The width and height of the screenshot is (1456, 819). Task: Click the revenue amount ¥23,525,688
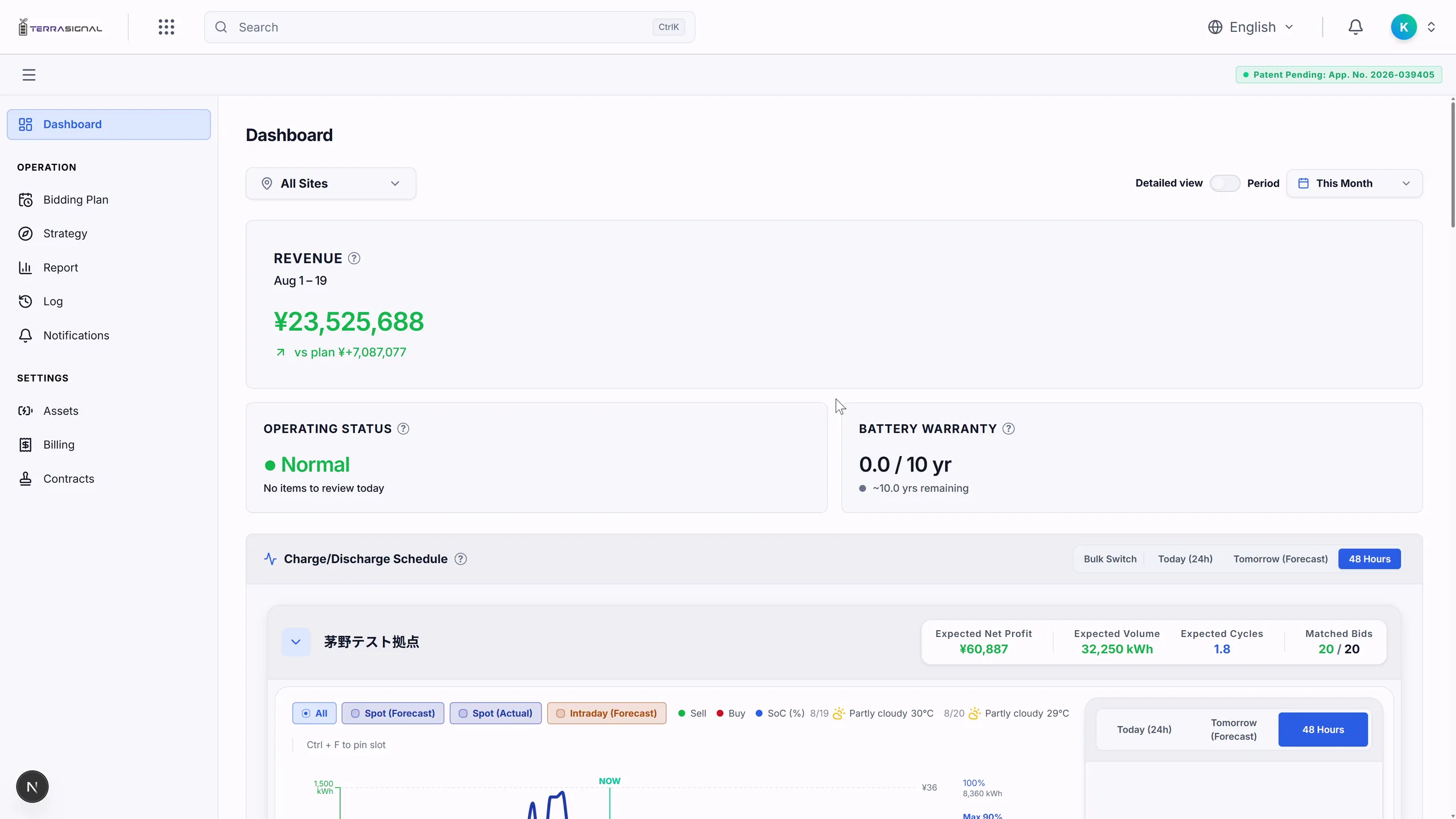[x=349, y=322]
